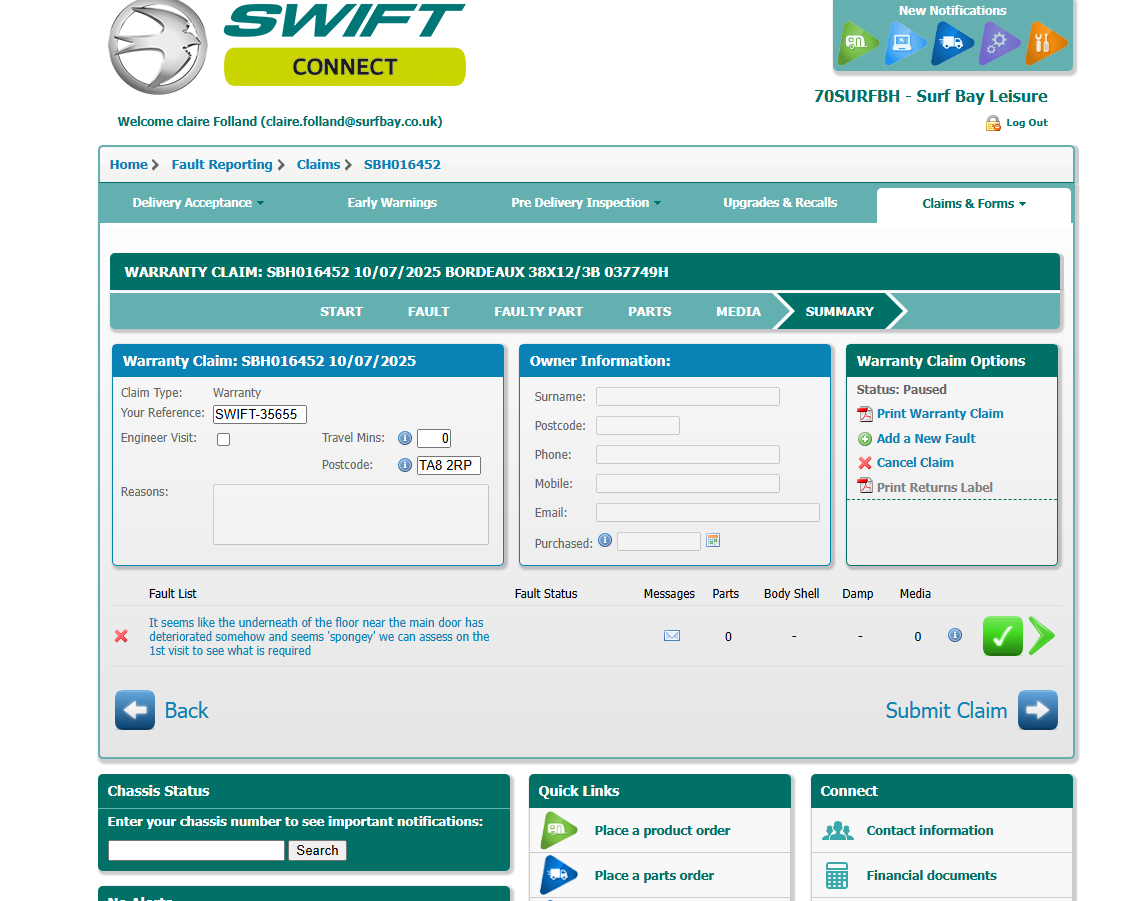Open the spongey floor fault description
Screen dimensions: 1134x901
(x=319, y=636)
